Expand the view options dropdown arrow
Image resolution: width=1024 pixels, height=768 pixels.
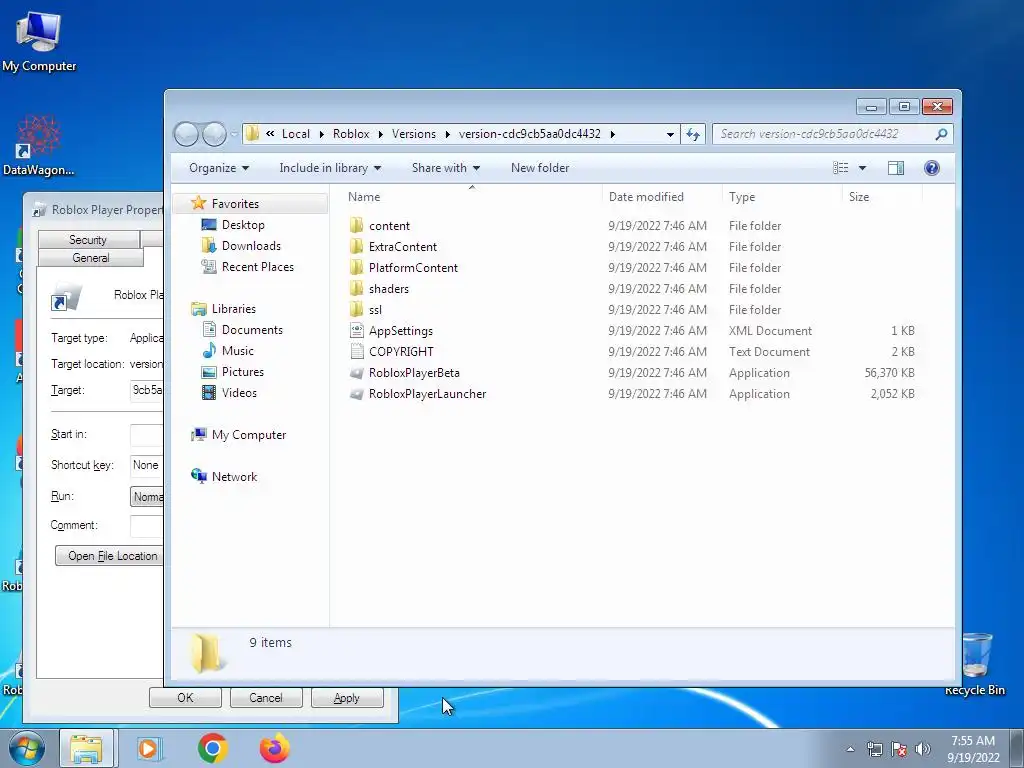pyautogui.click(x=862, y=168)
